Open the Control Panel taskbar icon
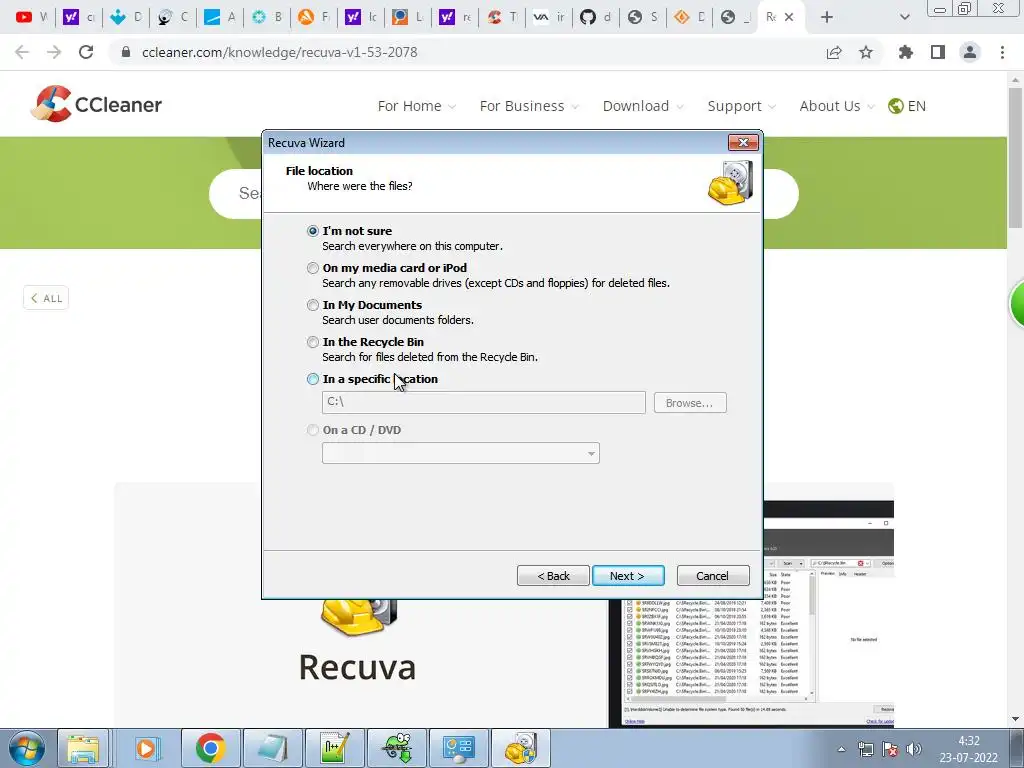This screenshot has width=1024, height=768. [458, 748]
